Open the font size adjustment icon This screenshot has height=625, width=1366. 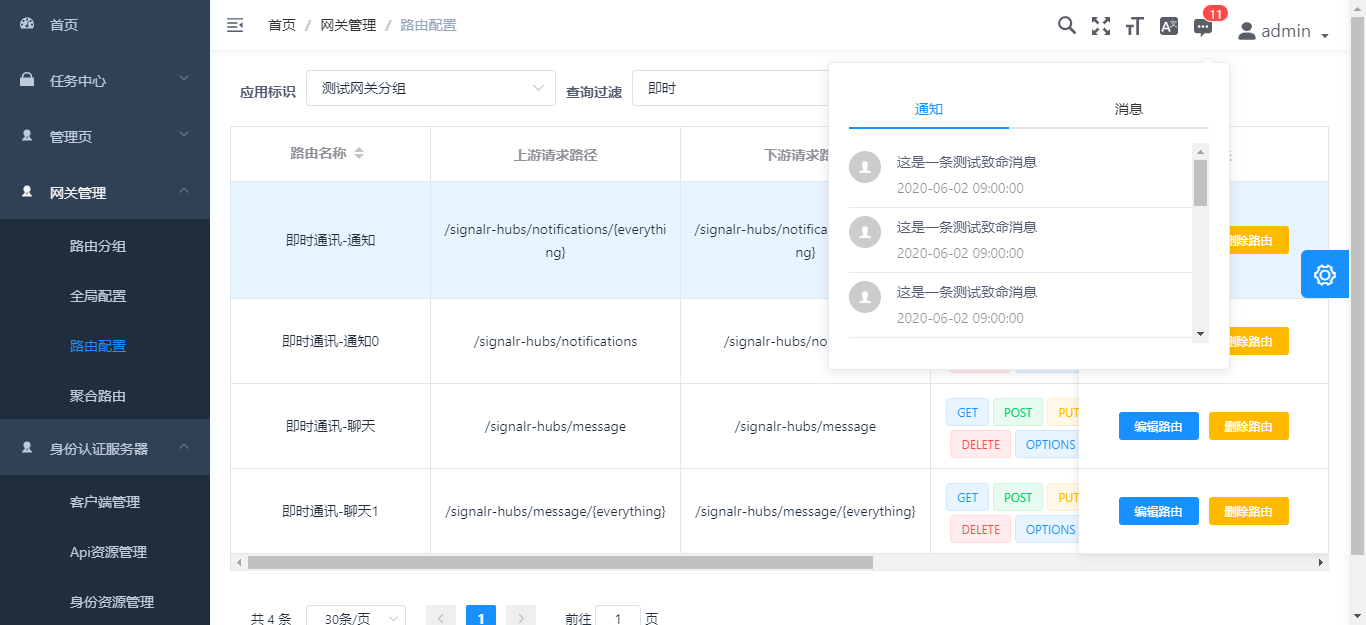click(1134, 27)
